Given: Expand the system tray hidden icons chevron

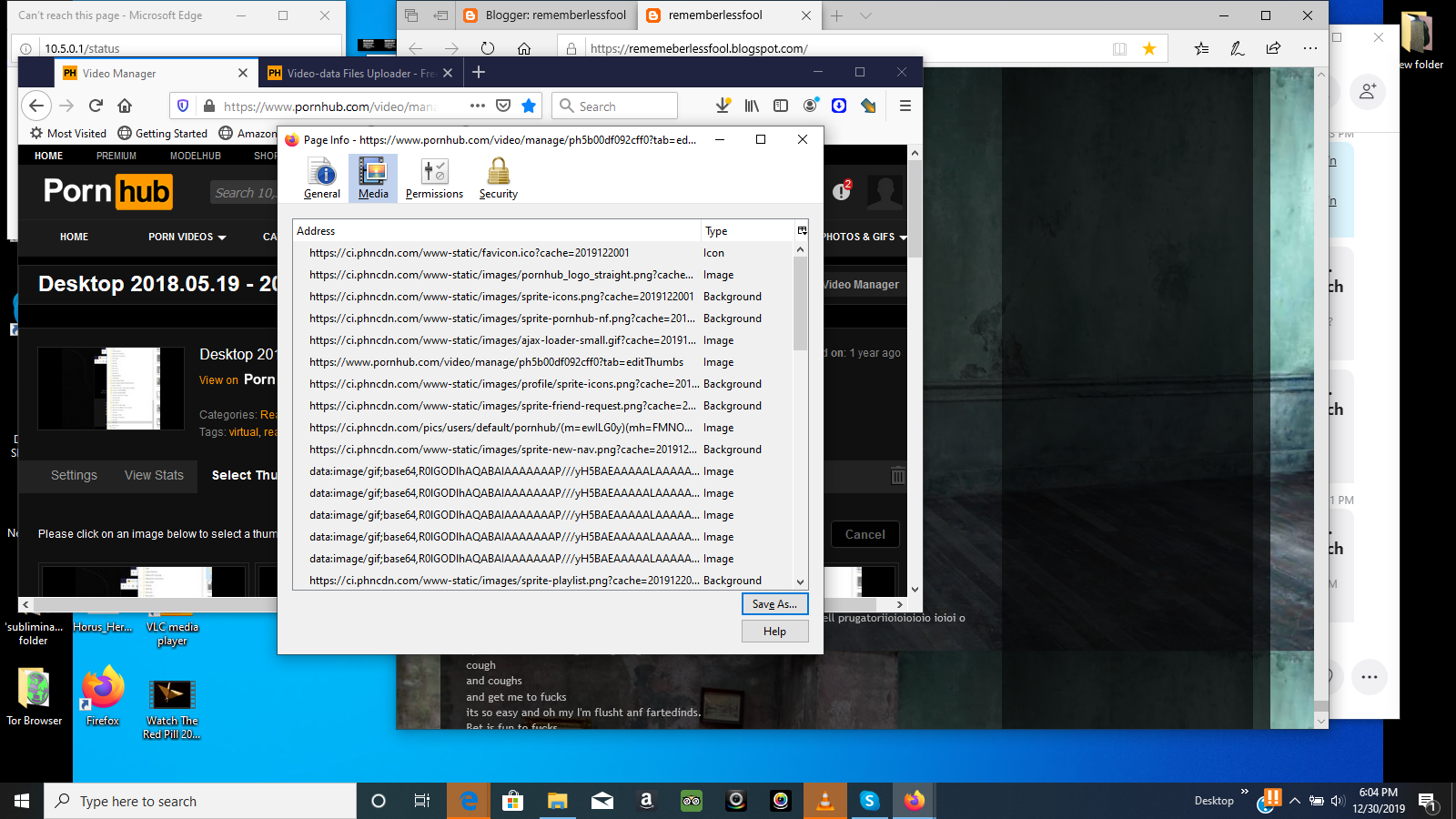Looking at the screenshot, I should click(1294, 801).
